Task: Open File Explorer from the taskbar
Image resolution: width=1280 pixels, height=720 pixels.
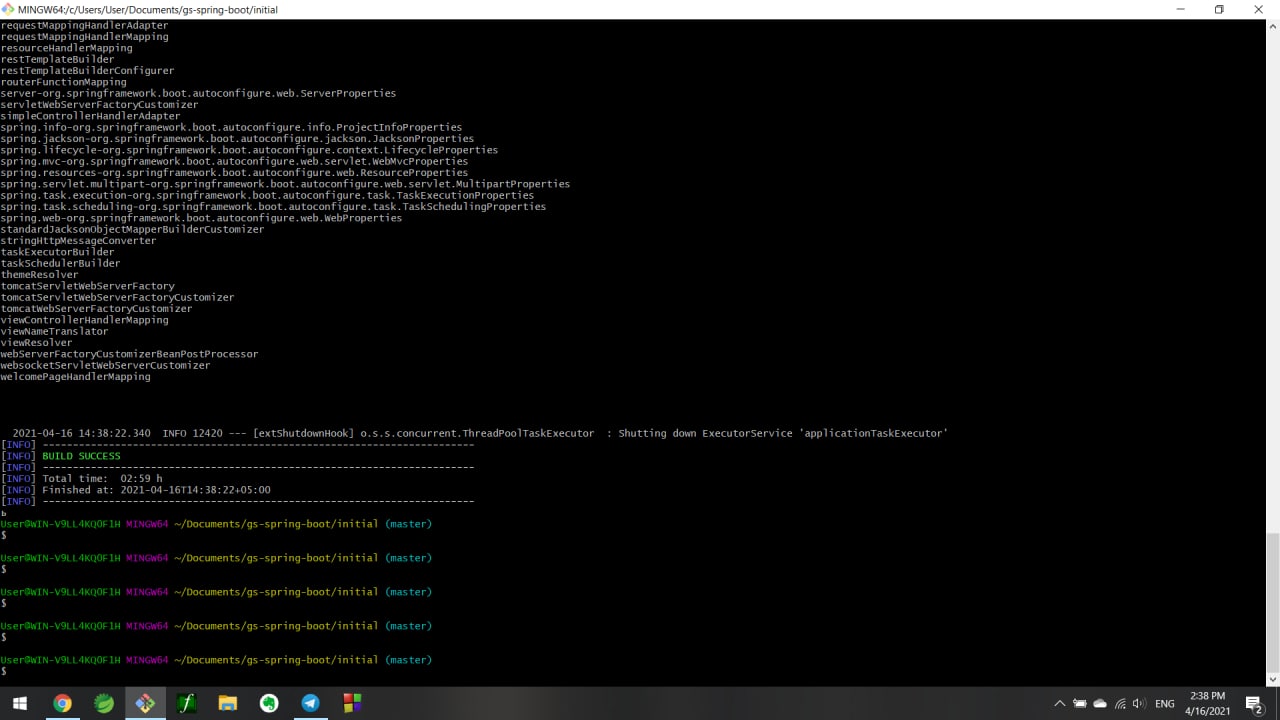Action: tap(227, 703)
